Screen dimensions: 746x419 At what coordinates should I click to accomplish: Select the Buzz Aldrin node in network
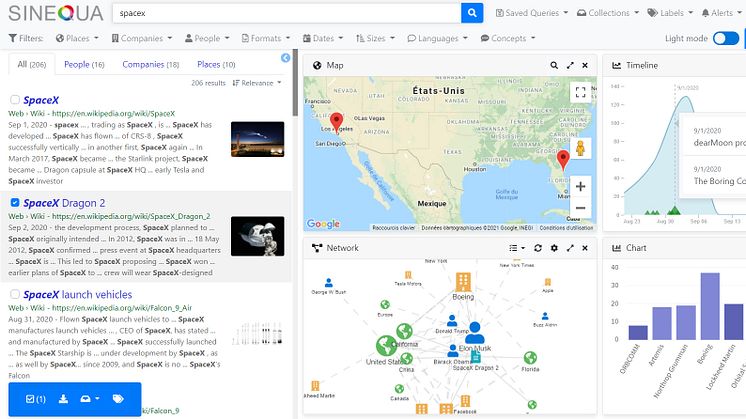coord(545,316)
